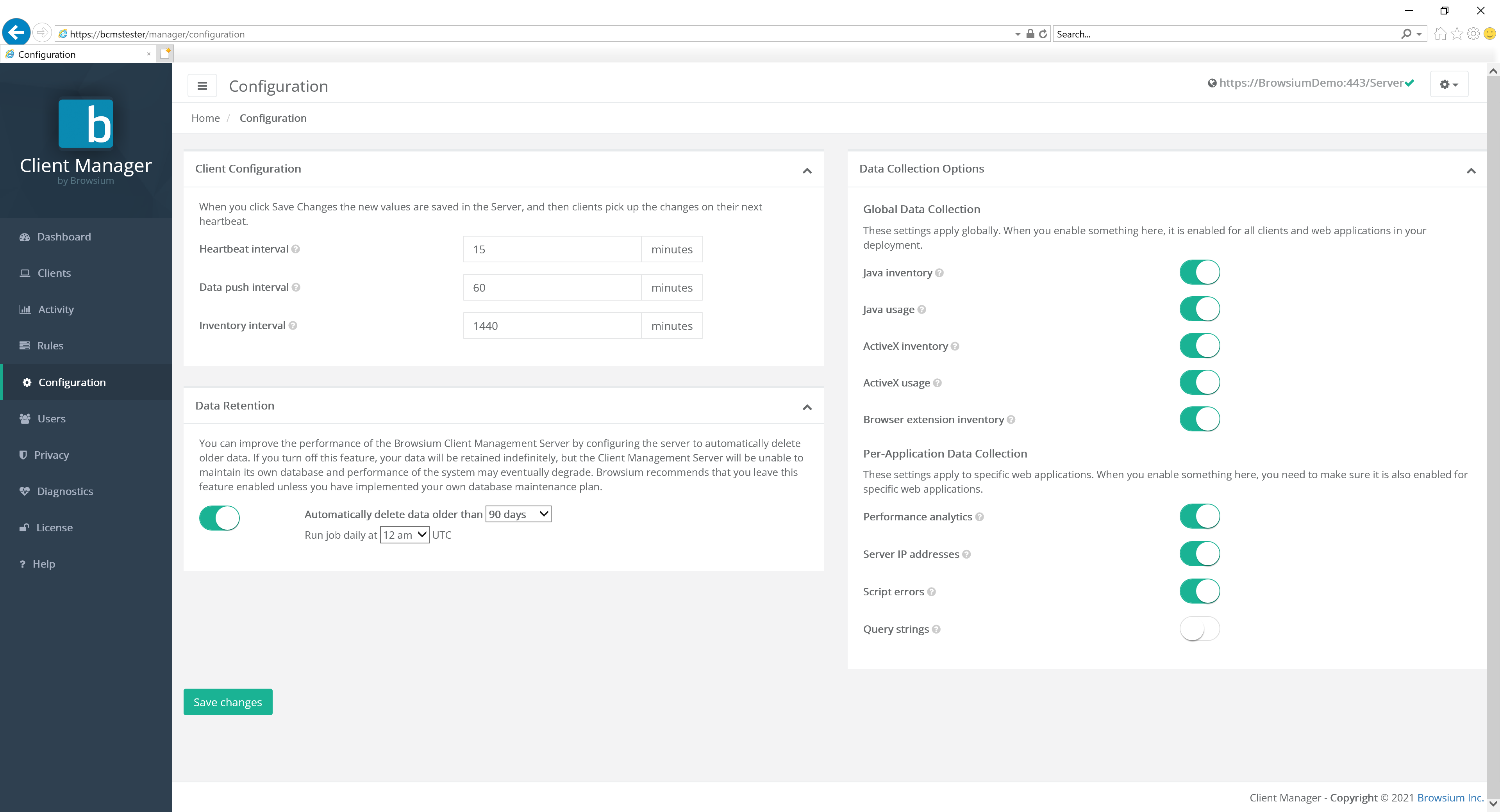
Task: Select Configuration in the sidebar menu
Action: [x=71, y=382]
